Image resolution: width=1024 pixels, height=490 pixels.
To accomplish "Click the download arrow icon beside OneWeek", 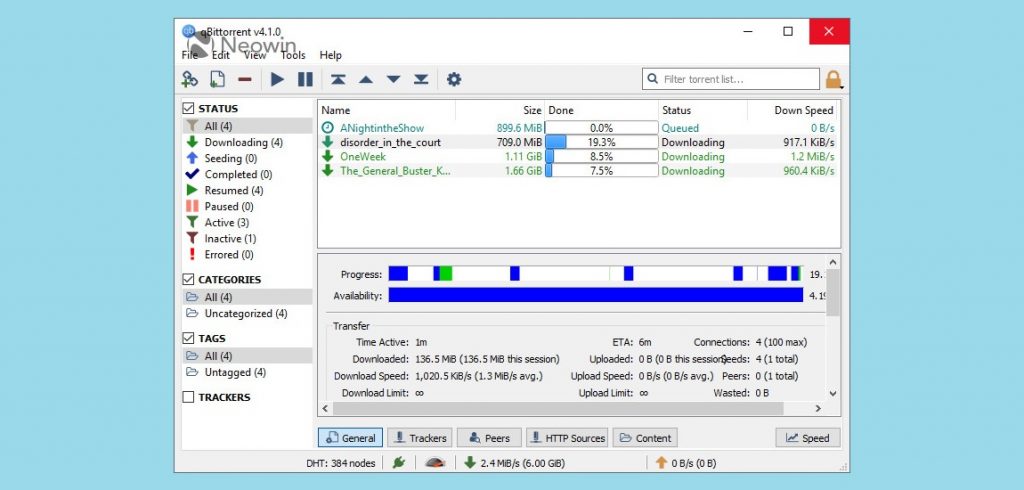I will (x=328, y=156).
